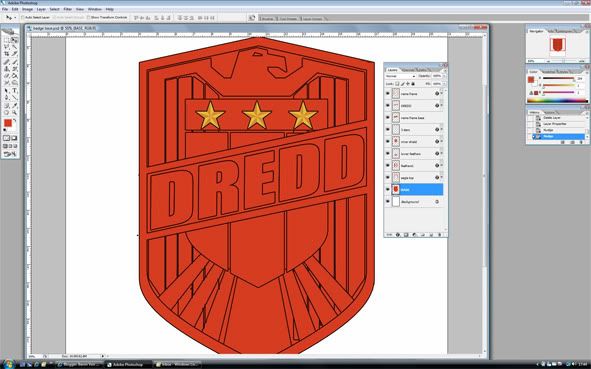
Task: Click the red foreground color swatch in toolbox
Action: pos(8,123)
